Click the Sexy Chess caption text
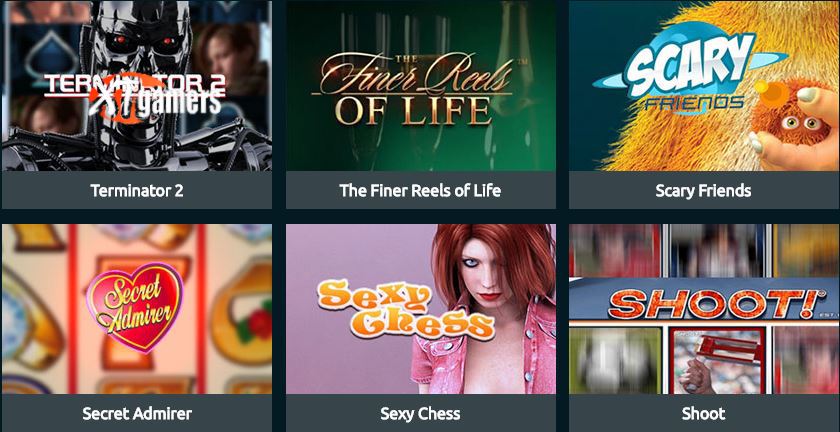840x432 pixels. pyautogui.click(x=421, y=413)
